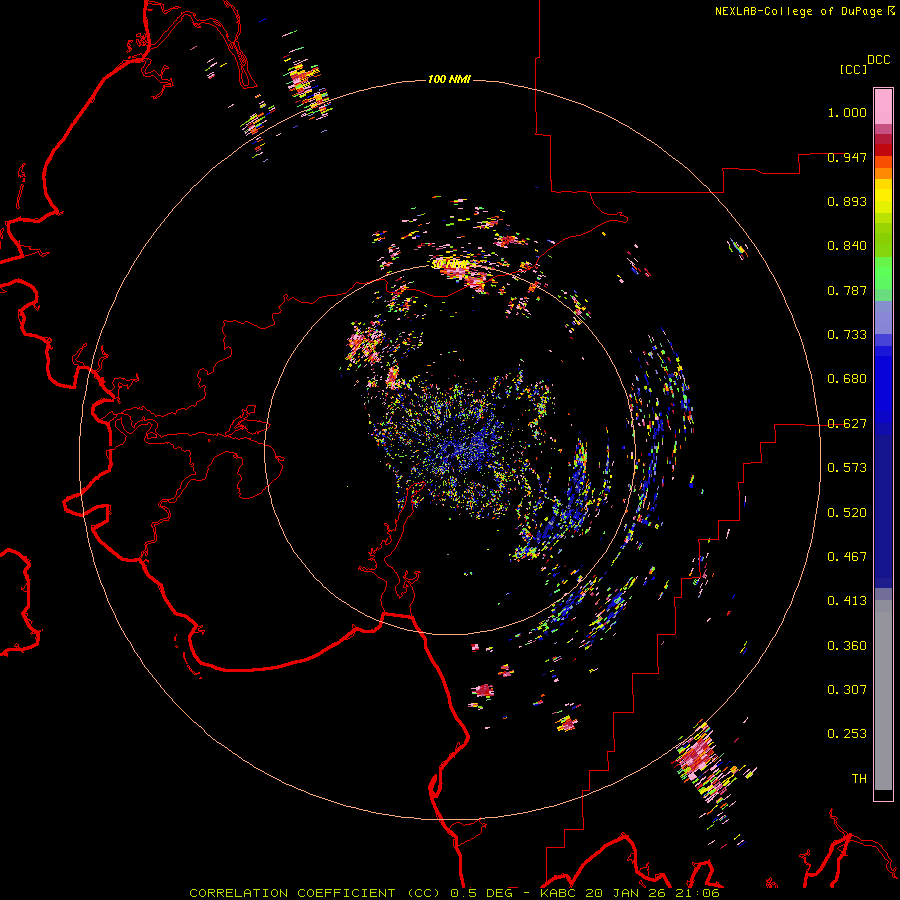Select the 0.840 scale value
The width and height of the screenshot is (900, 900).
847,246
